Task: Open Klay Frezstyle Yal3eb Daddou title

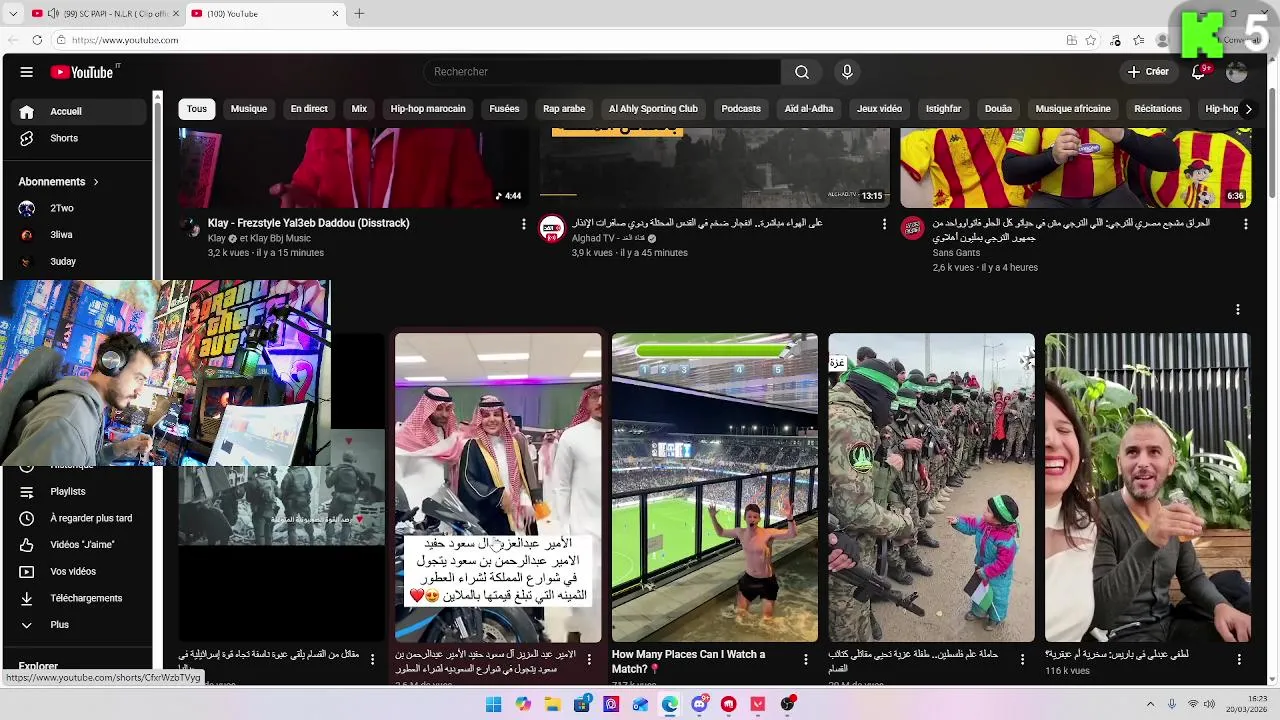Action: point(308,223)
